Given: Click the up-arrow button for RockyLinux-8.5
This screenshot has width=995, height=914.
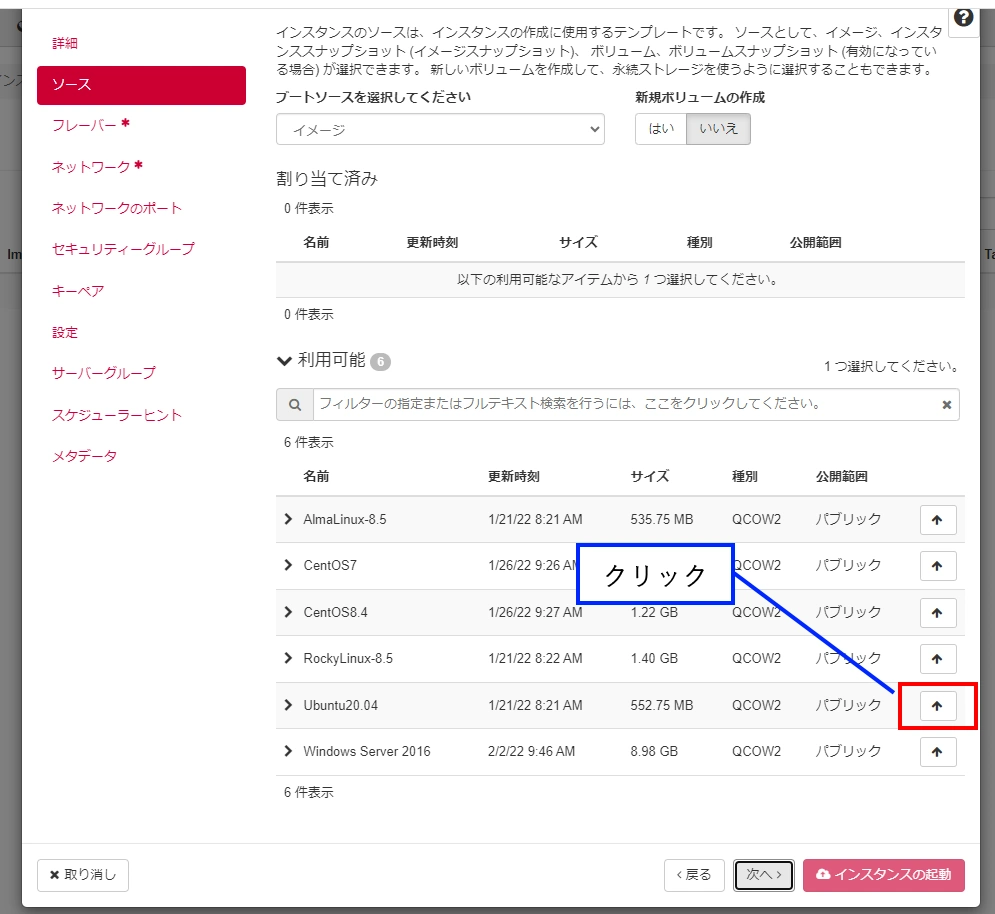Looking at the screenshot, I should click(937, 659).
